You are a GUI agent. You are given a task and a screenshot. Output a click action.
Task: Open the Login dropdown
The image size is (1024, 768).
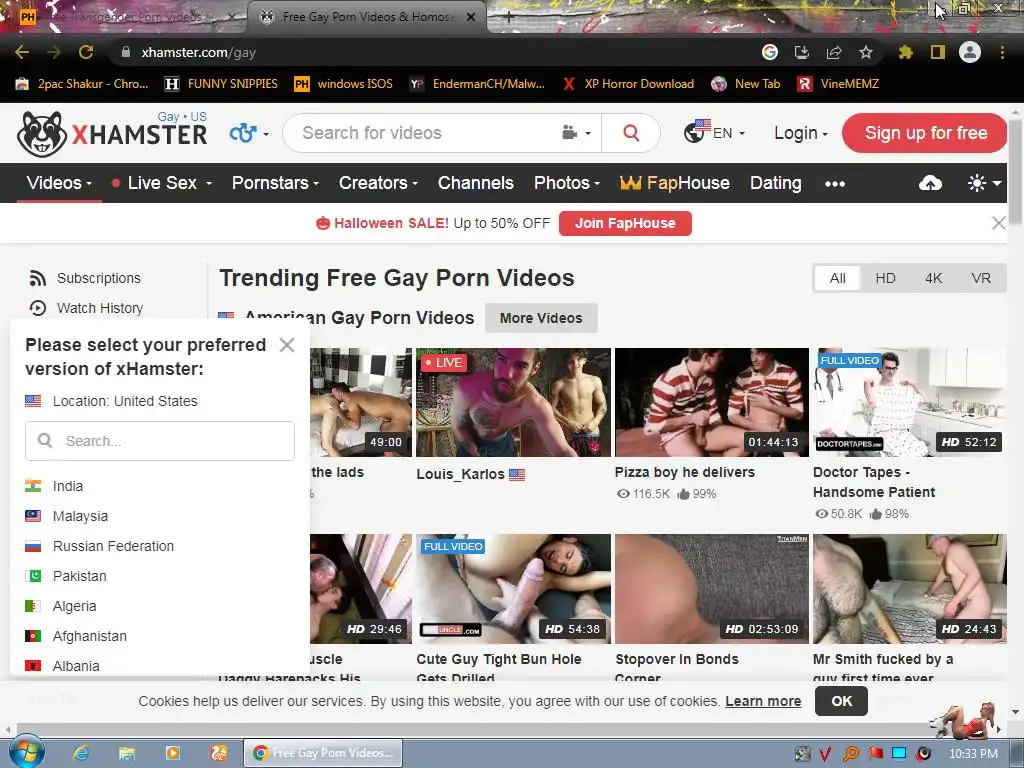click(x=801, y=133)
